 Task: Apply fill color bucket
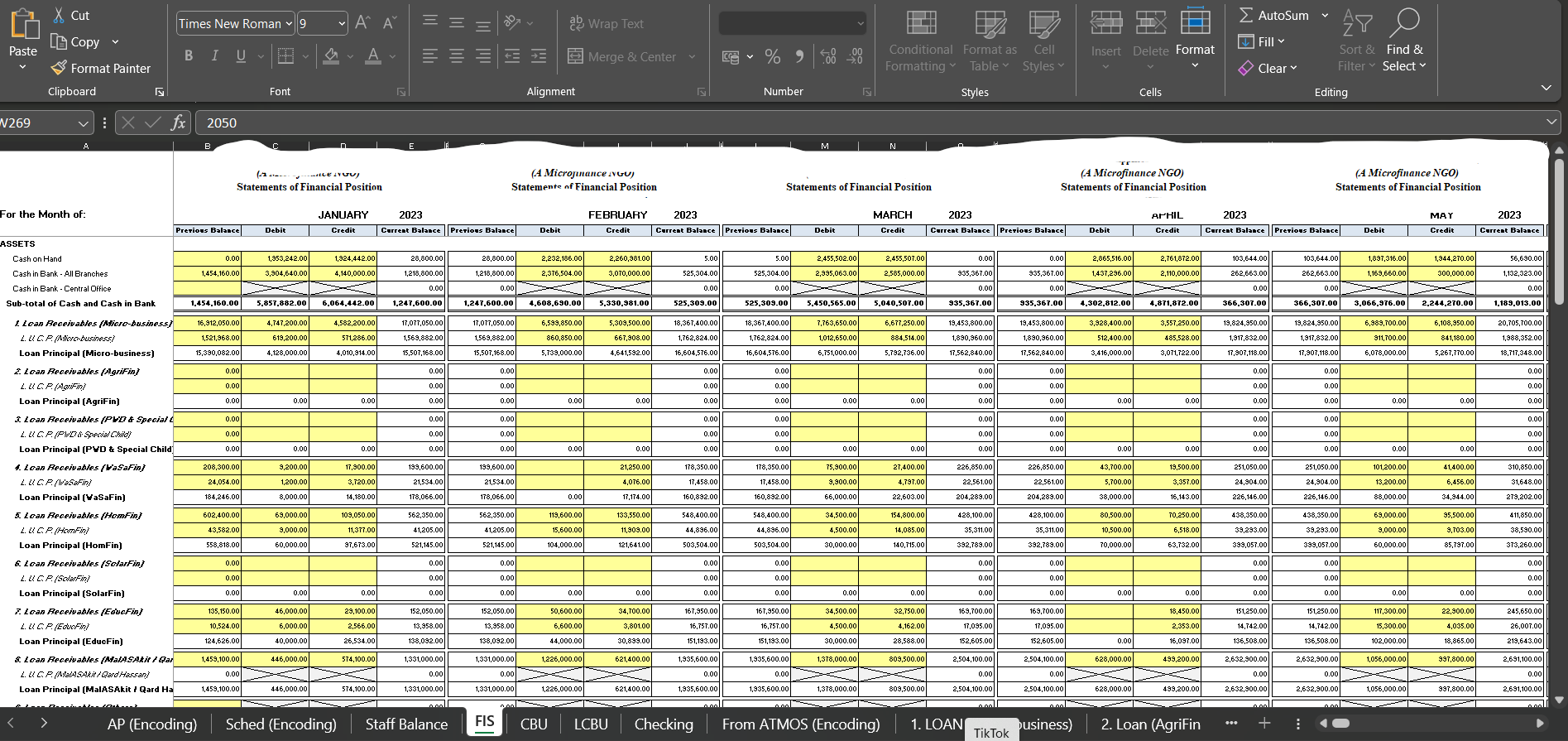pyautogui.click(x=331, y=56)
